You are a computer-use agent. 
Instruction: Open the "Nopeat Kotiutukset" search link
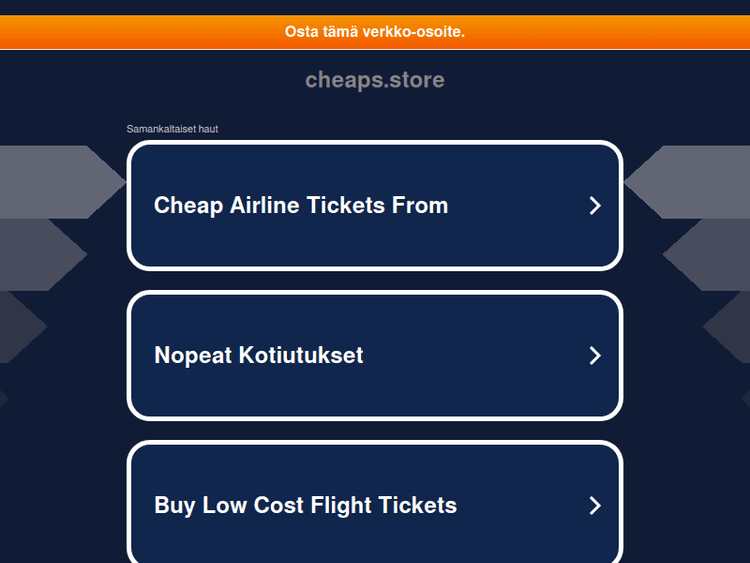[x=259, y=356]
